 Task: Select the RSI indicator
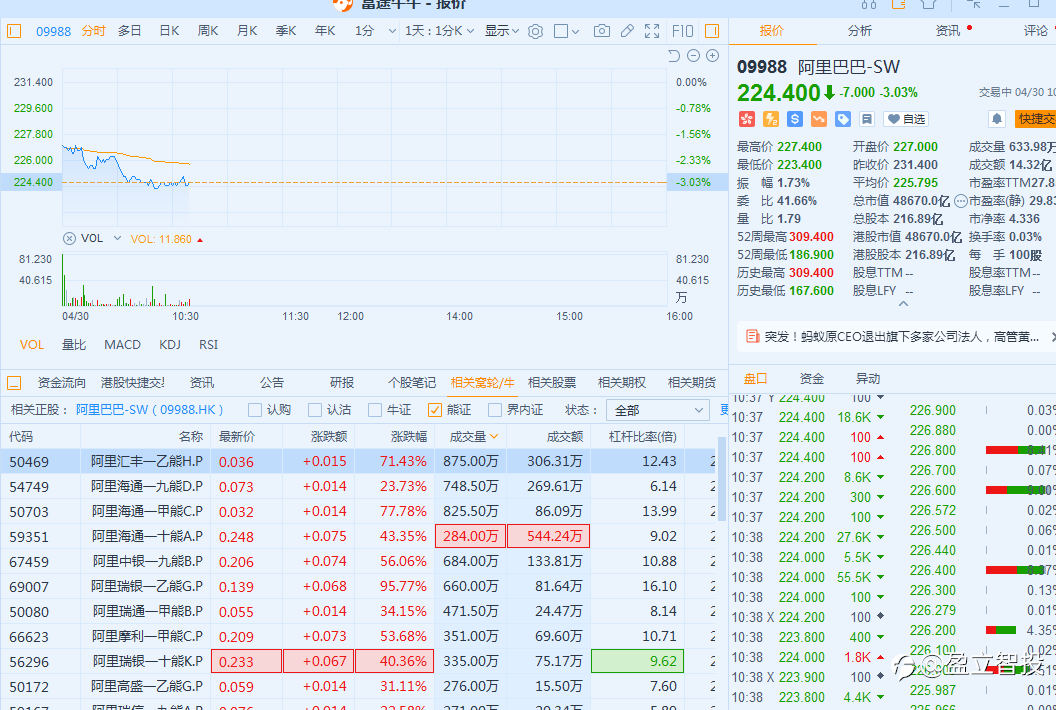pos(208,345)
